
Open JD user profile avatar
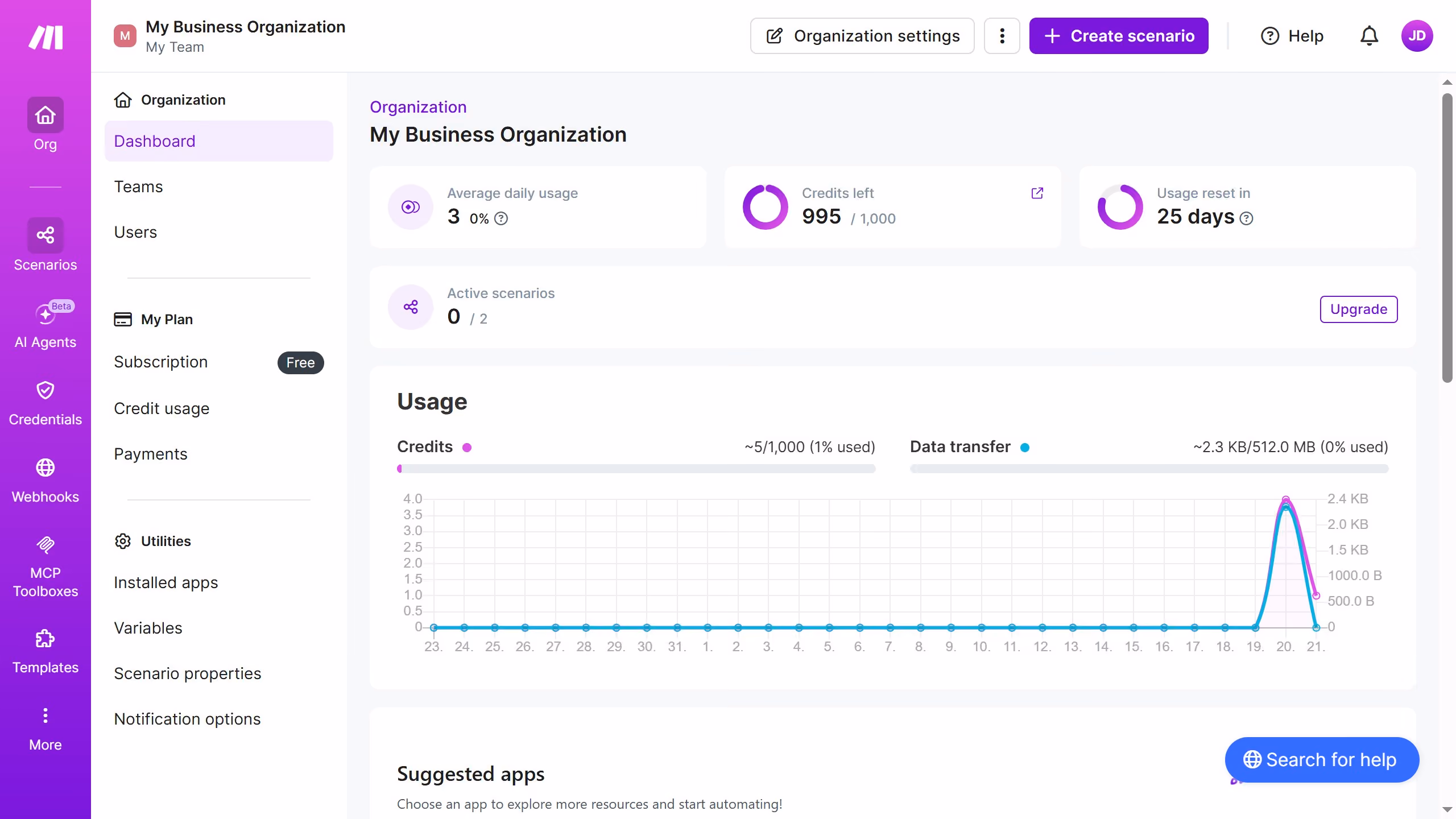coord(1417,36)
